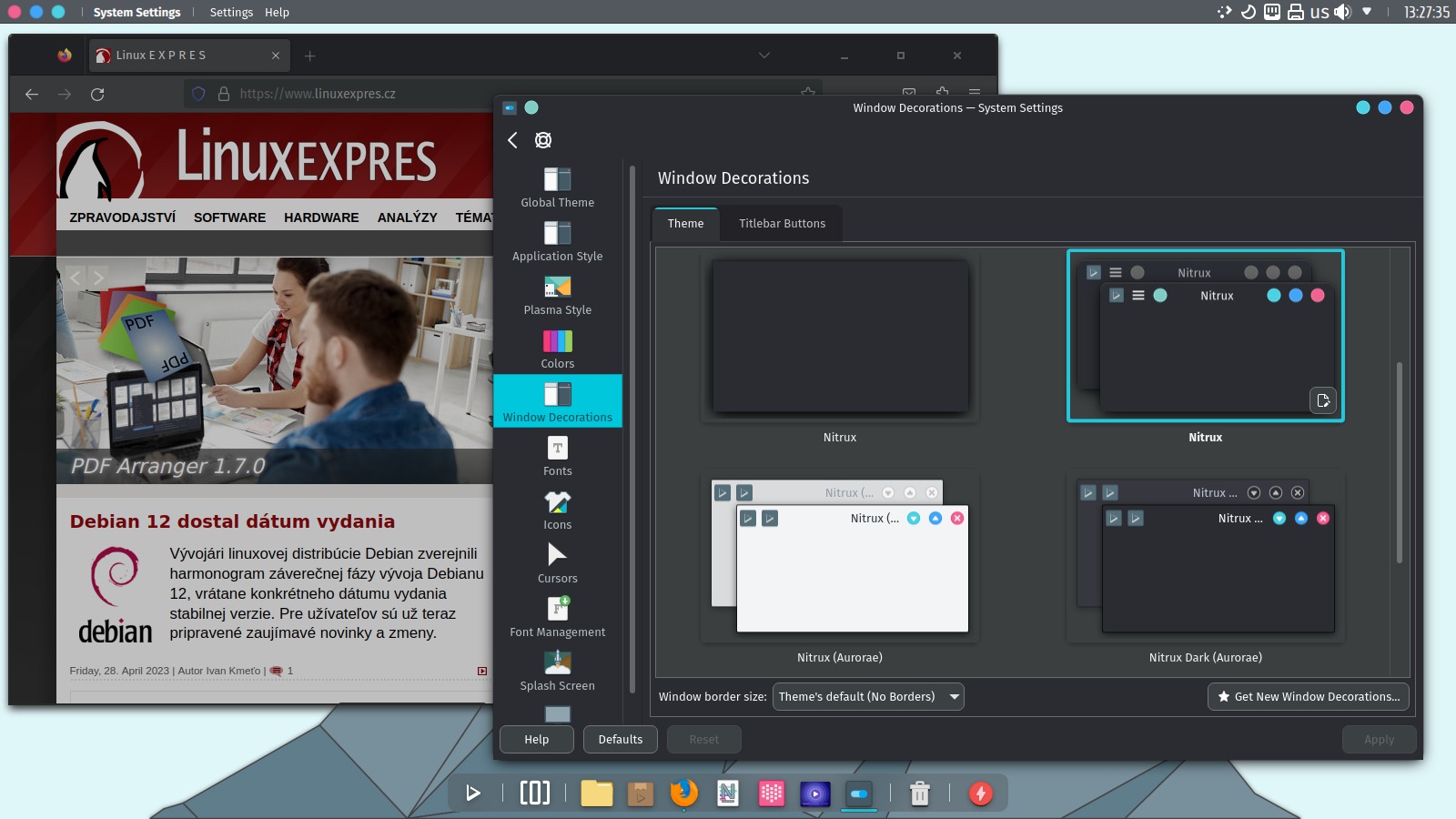The image size is (1456, 819).
Task: Open the launcher icon in the dock
Action: 473,793
